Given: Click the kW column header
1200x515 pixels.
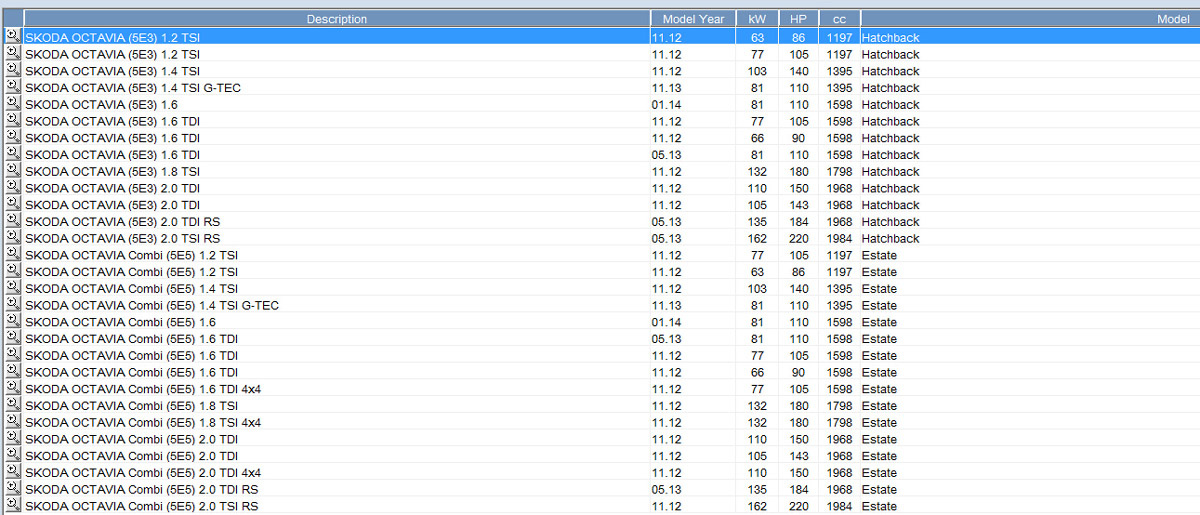Looking at the screenshot, I should (757, 19).
